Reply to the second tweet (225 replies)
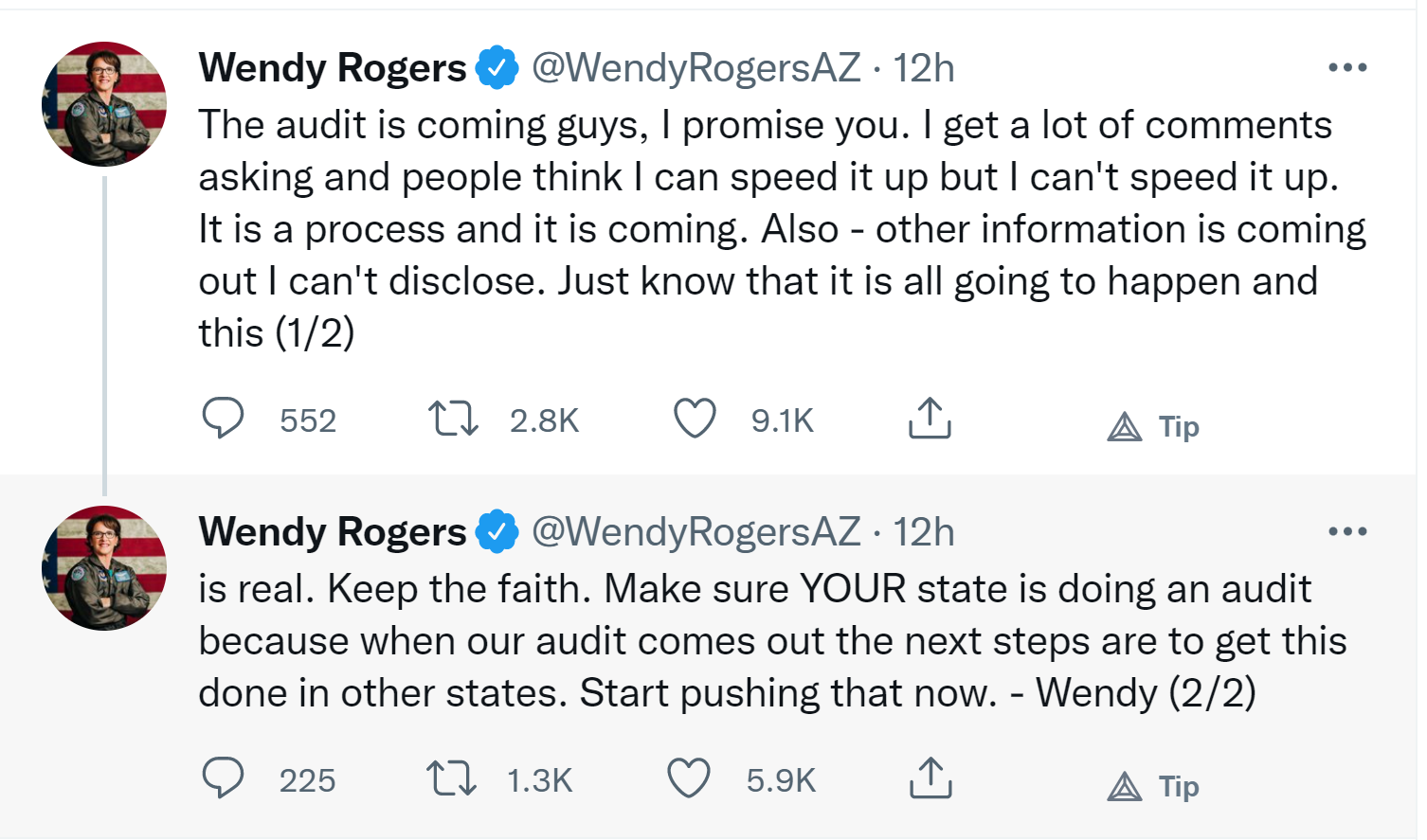This screenshot has height=840, width=1427. tap(224, 778)
